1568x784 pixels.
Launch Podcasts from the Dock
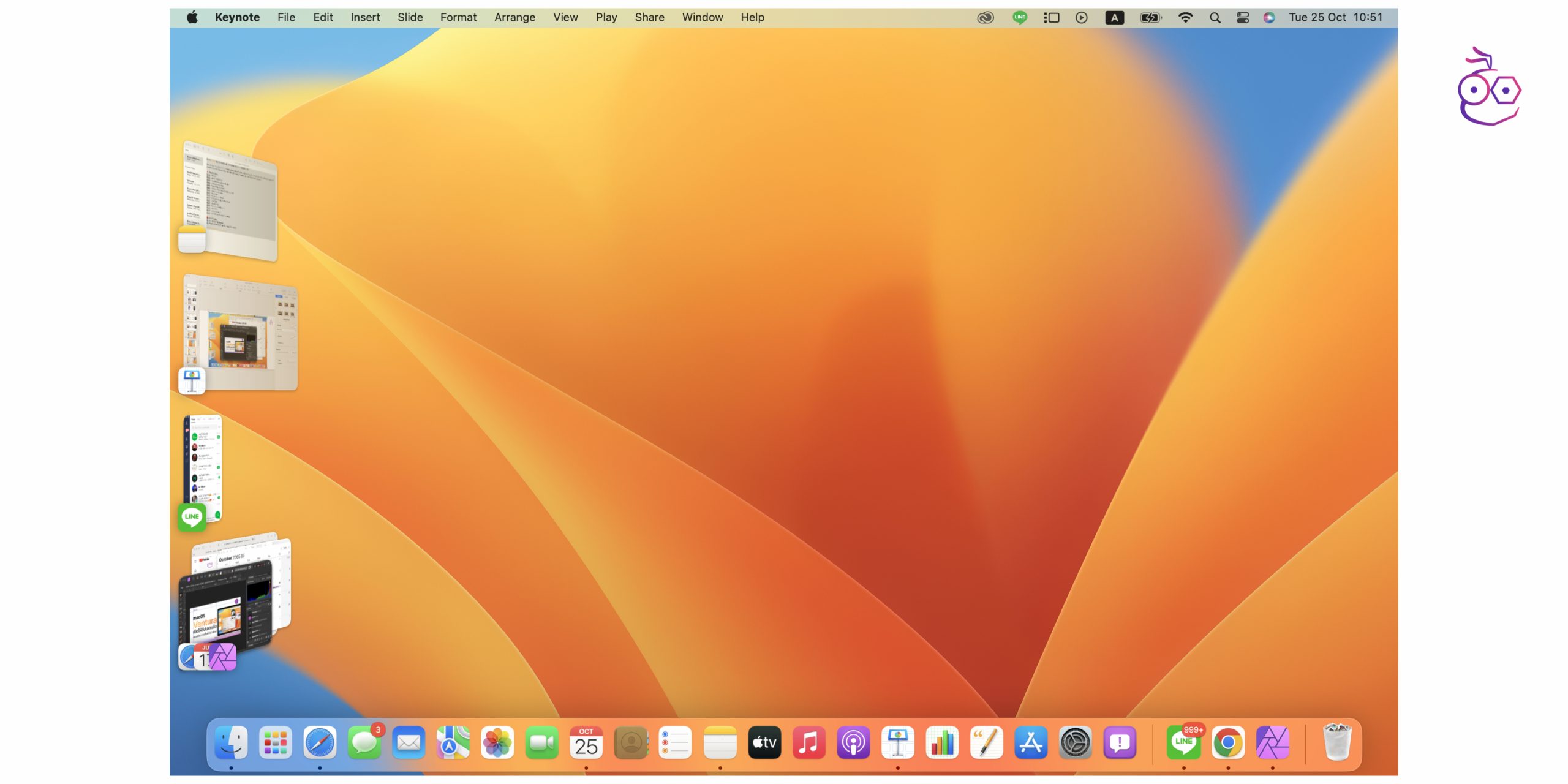[853, 743]
